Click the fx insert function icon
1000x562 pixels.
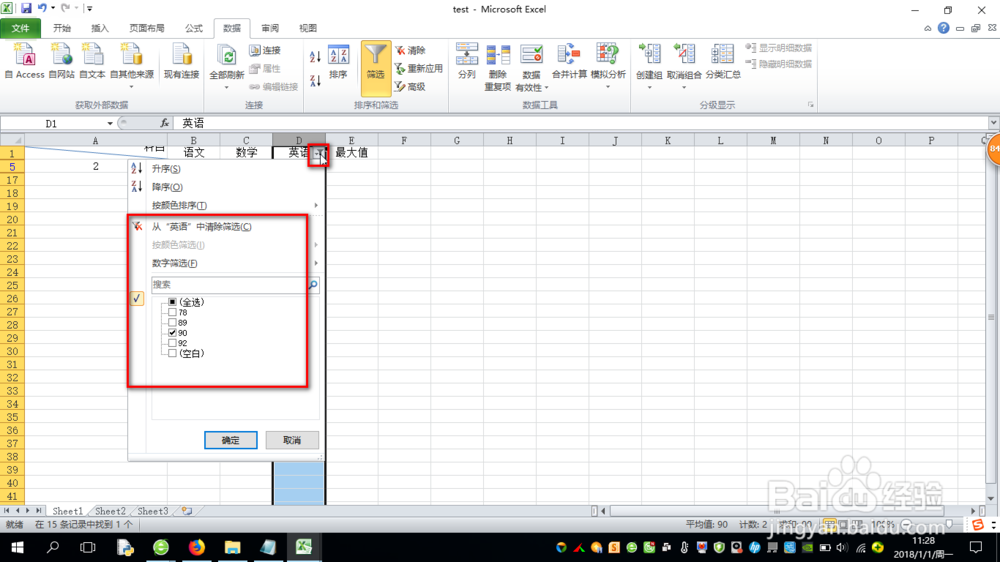[x=165, y=123]
